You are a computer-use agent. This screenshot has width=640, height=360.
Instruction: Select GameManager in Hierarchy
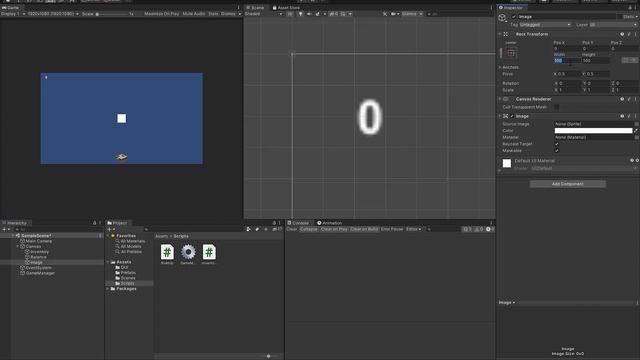click(40, 273)
